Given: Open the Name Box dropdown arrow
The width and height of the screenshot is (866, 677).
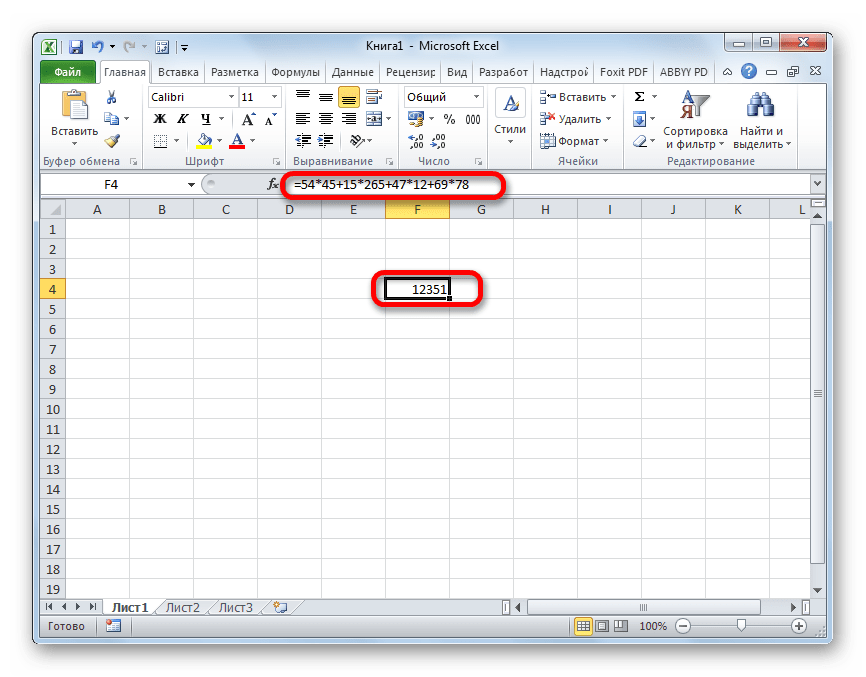Looking at the screenshot, I should point(191,184).
